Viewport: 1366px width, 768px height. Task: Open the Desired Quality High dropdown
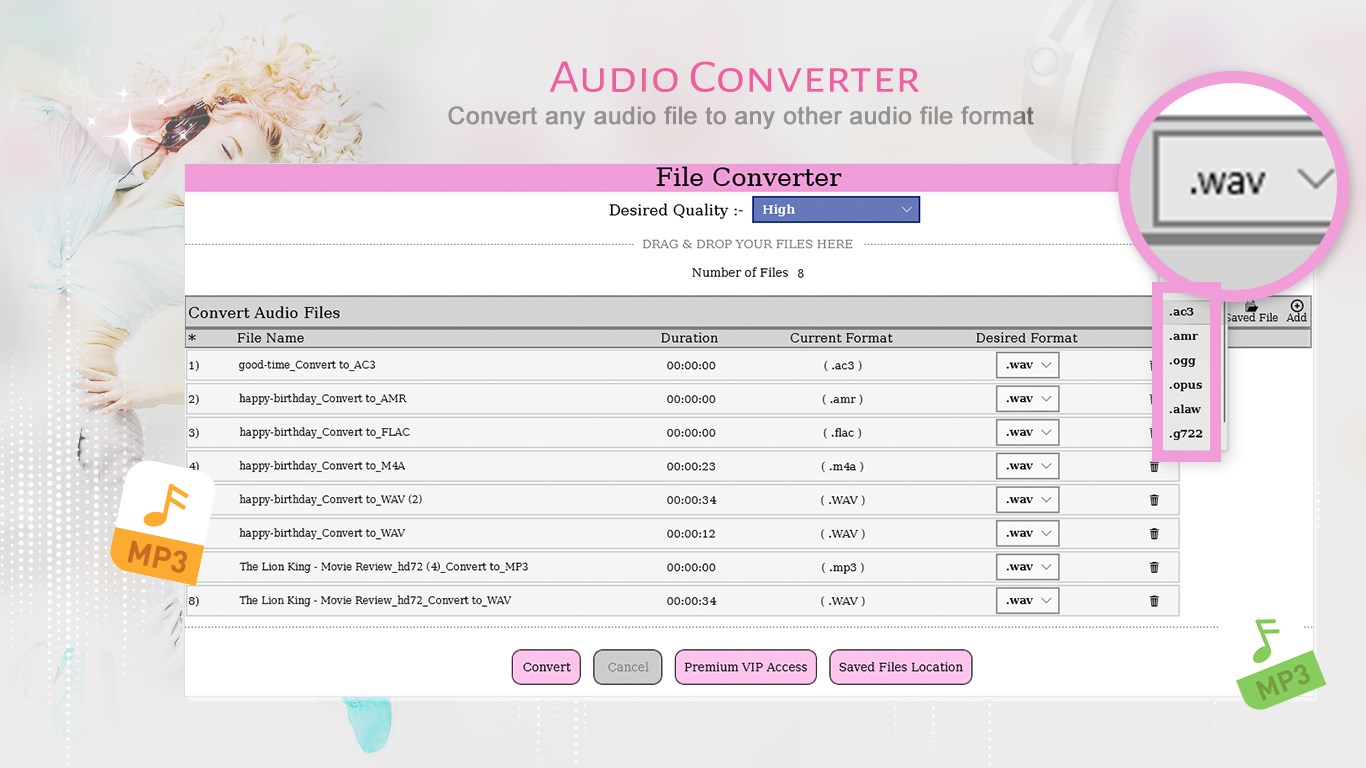[836, 210]
